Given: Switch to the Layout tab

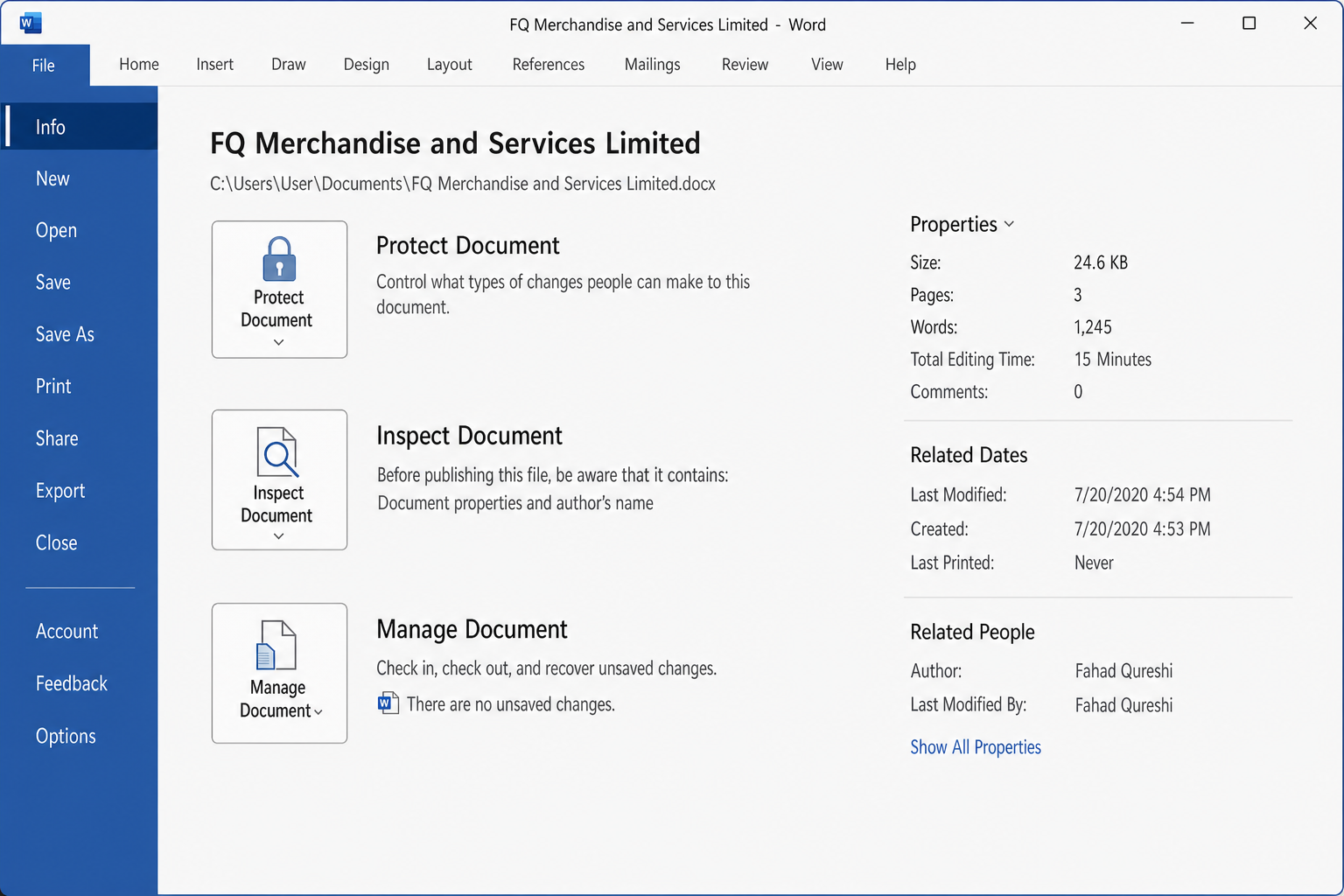Looking at the screenshot, I should coord(450,65).
